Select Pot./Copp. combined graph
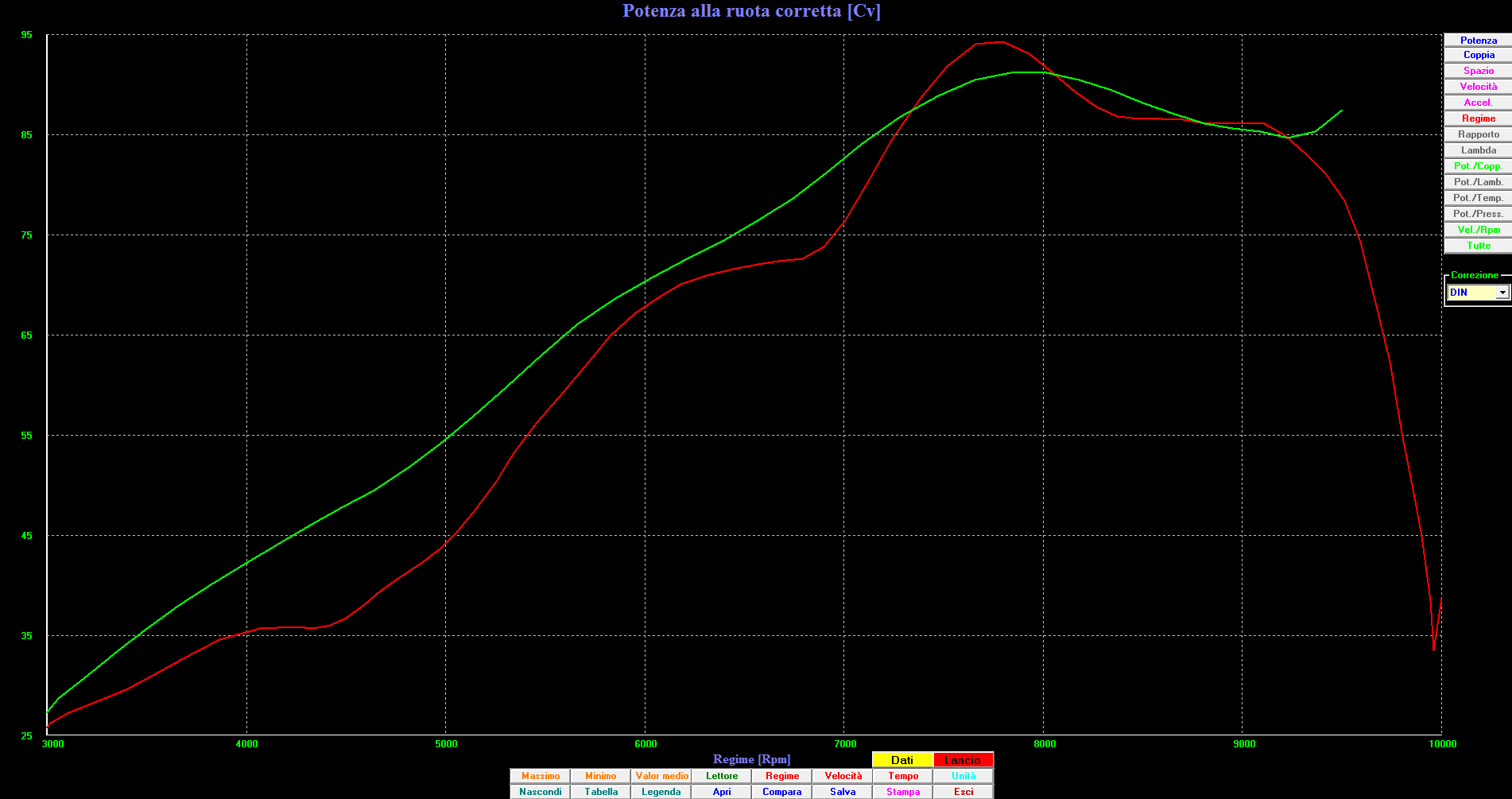The width and height of the screenshot is (1512, 799). coord(1478,166)
